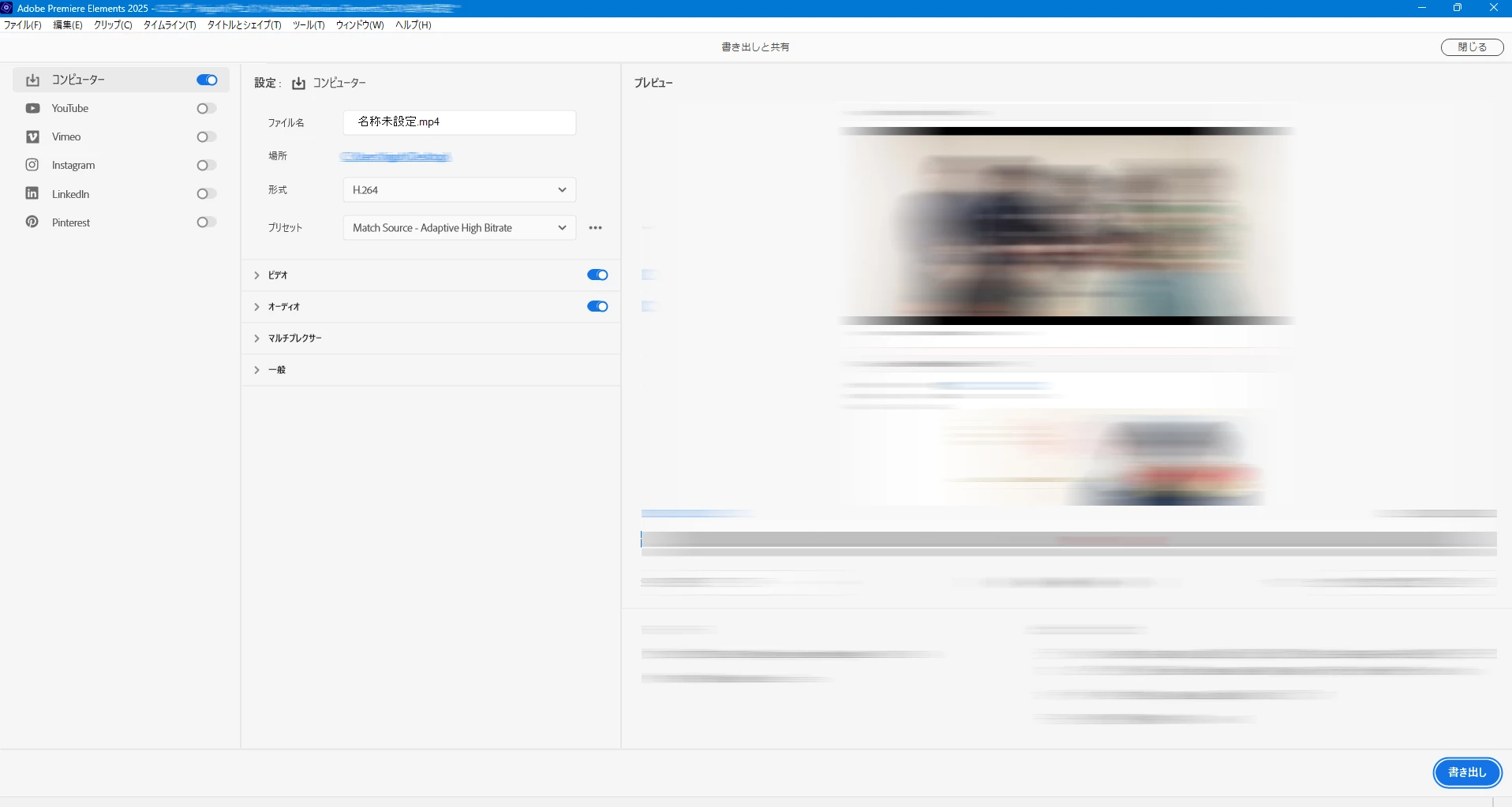Click the 場所 output location link
1512x807 pixels.
pyautogui.click(x=395, y=157)
